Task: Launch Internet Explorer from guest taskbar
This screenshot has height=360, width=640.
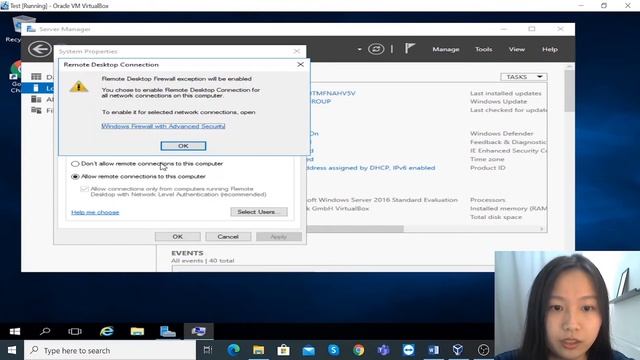Action: (x=106, y=331)
